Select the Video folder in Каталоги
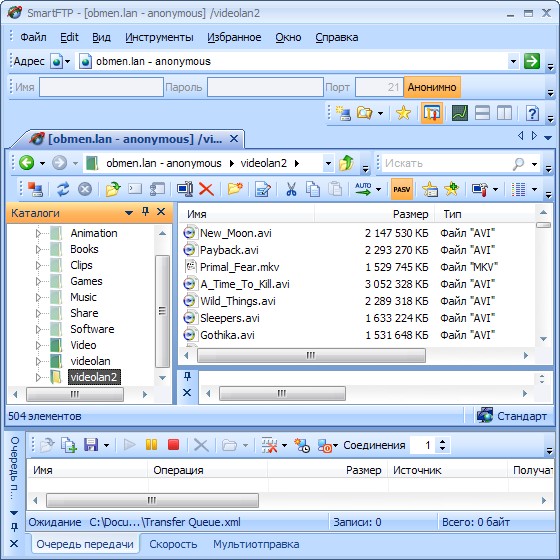The height and width of the screenshot is (560, 560). [x=83, y=345]
